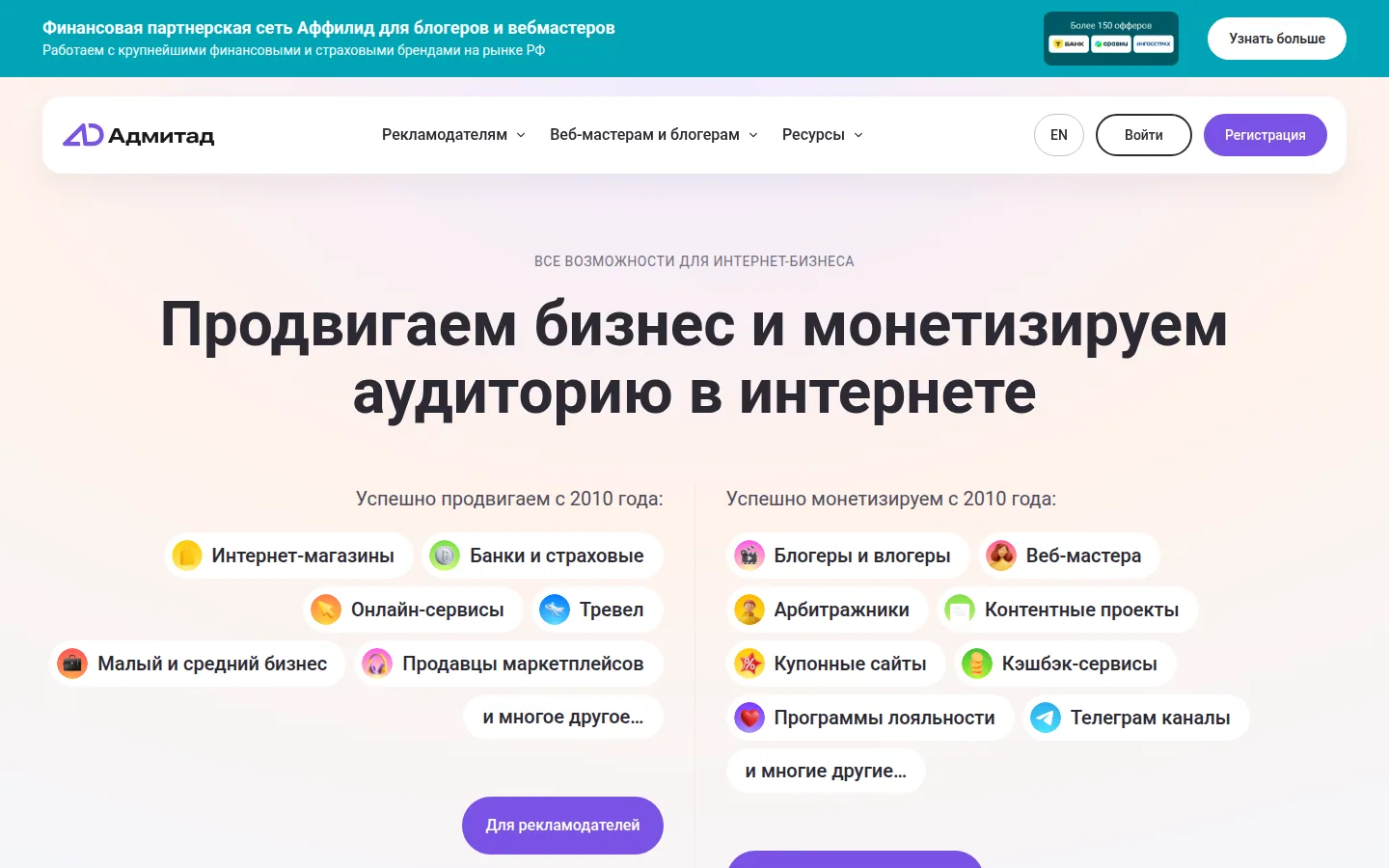Click the Тревел airplane icon

pyautogui.click(x=555, y=610)
